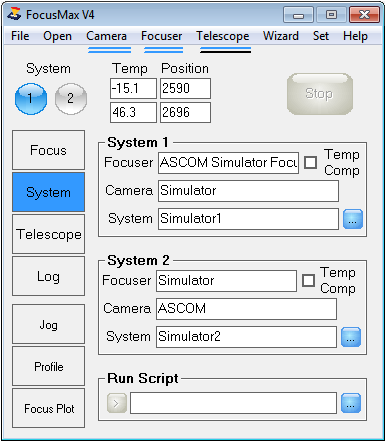This screenshot has height=442, width=386.
Task: Select system 2 round gray button
Action: pos(71,99)
